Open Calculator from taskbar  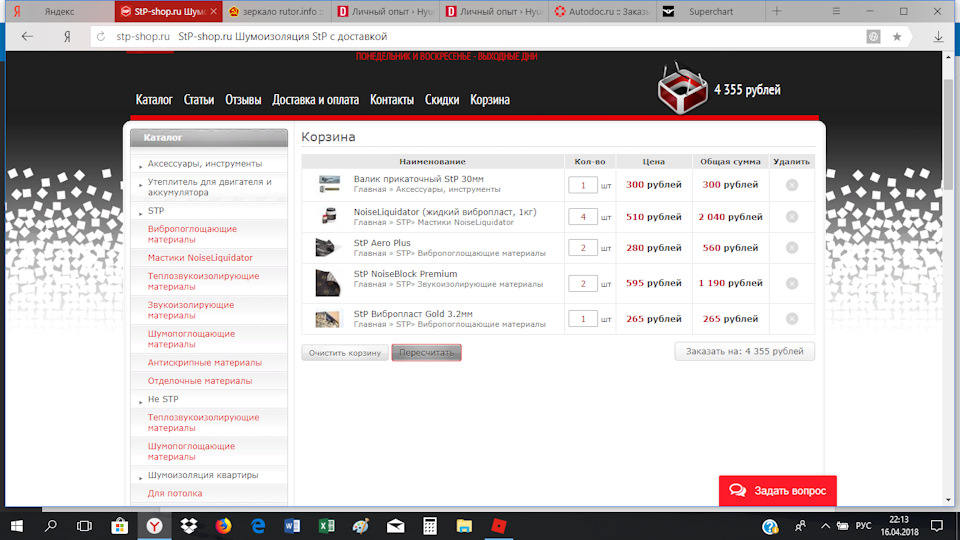tap(430, 526)
